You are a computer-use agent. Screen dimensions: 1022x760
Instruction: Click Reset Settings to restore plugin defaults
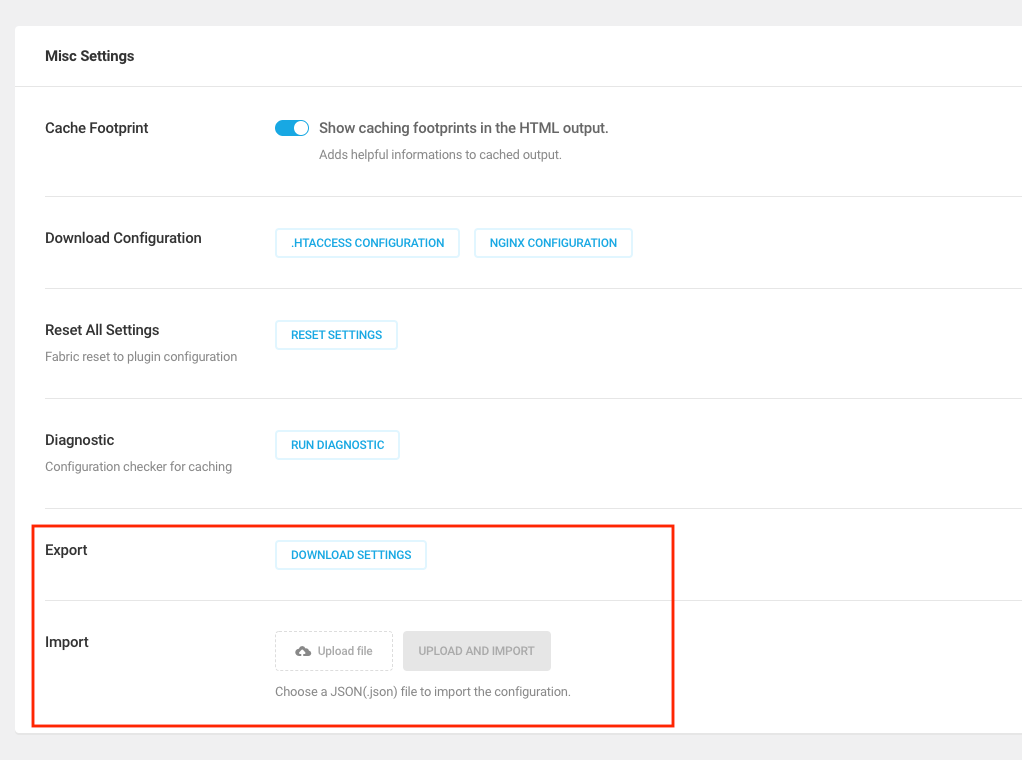336,334
